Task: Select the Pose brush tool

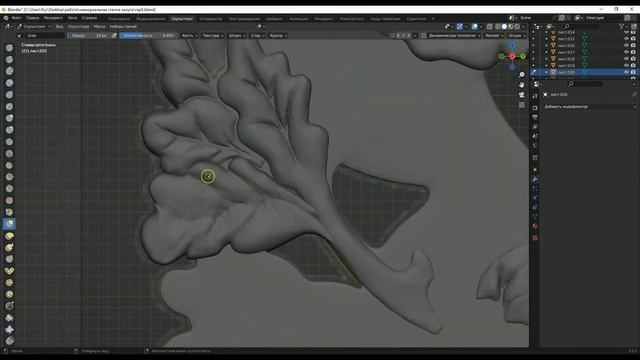Action: click(9, 271)
